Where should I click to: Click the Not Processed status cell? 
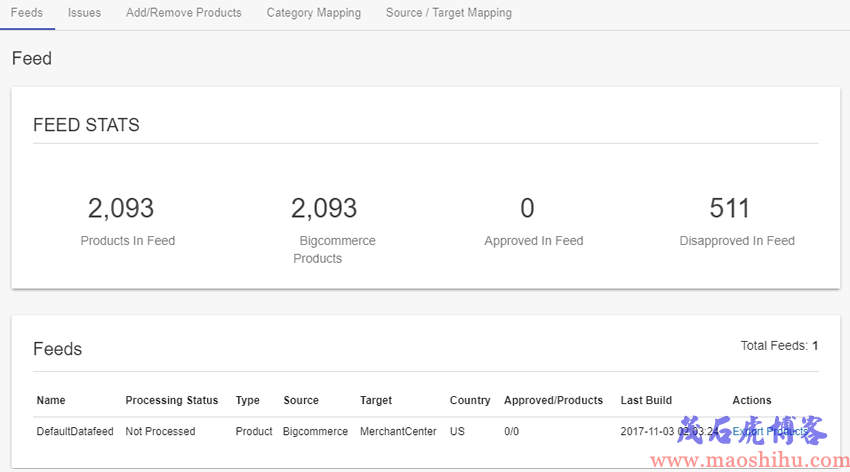tap(160, 431)
